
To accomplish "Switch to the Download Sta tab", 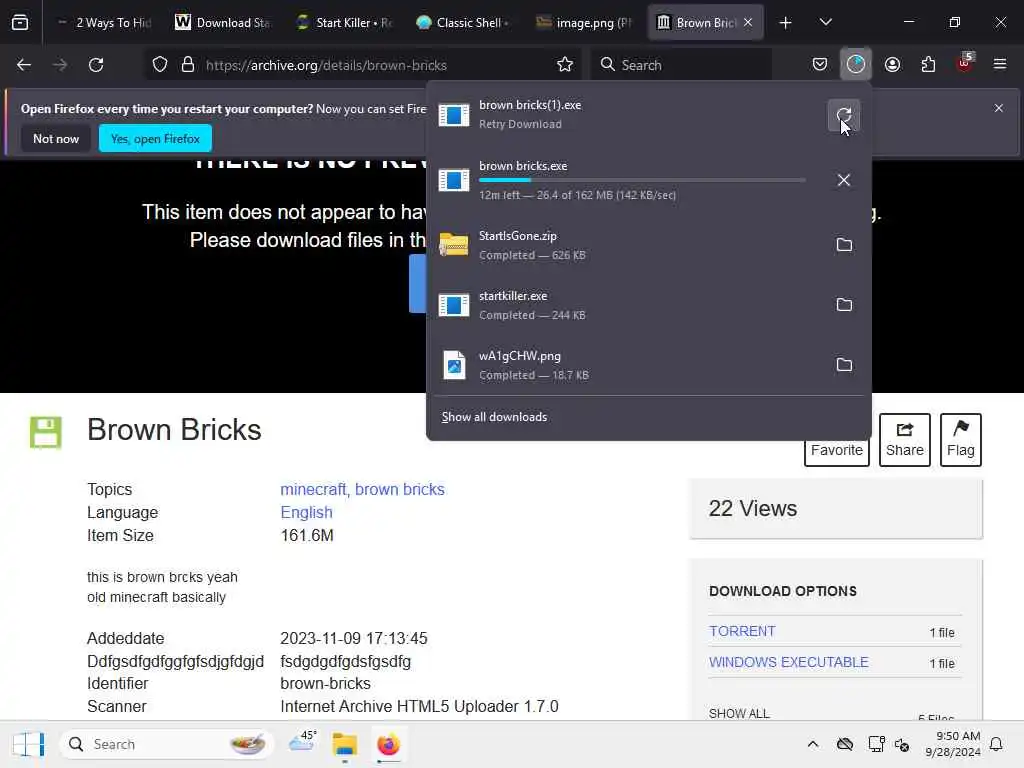I will click(x=223, y=23).
